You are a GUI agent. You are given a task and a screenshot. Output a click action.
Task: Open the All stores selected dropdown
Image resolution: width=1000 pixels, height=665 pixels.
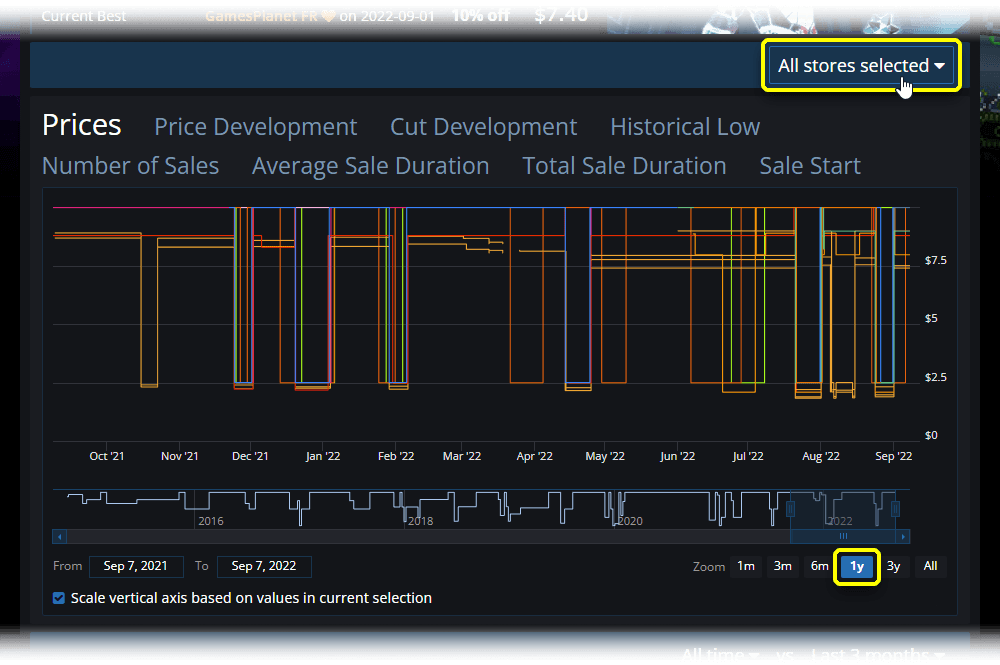tap(861, 66)
